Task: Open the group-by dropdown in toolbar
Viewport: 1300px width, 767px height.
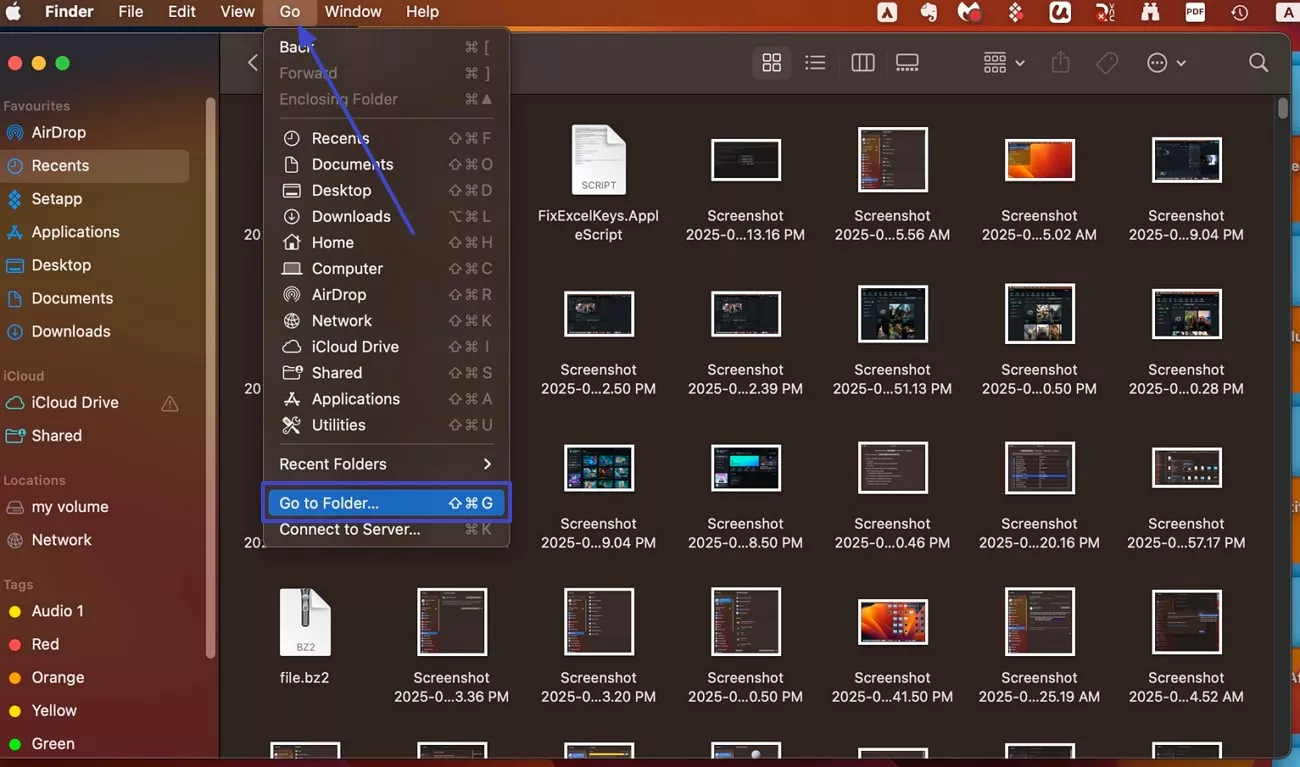Action: [1003, 63]
